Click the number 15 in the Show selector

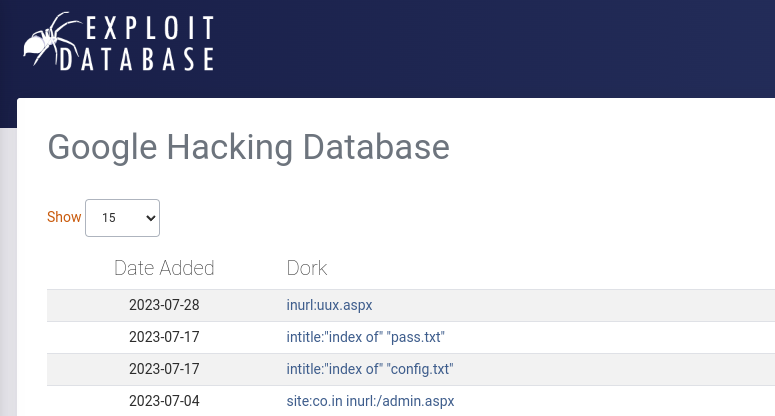pos(109,217)
